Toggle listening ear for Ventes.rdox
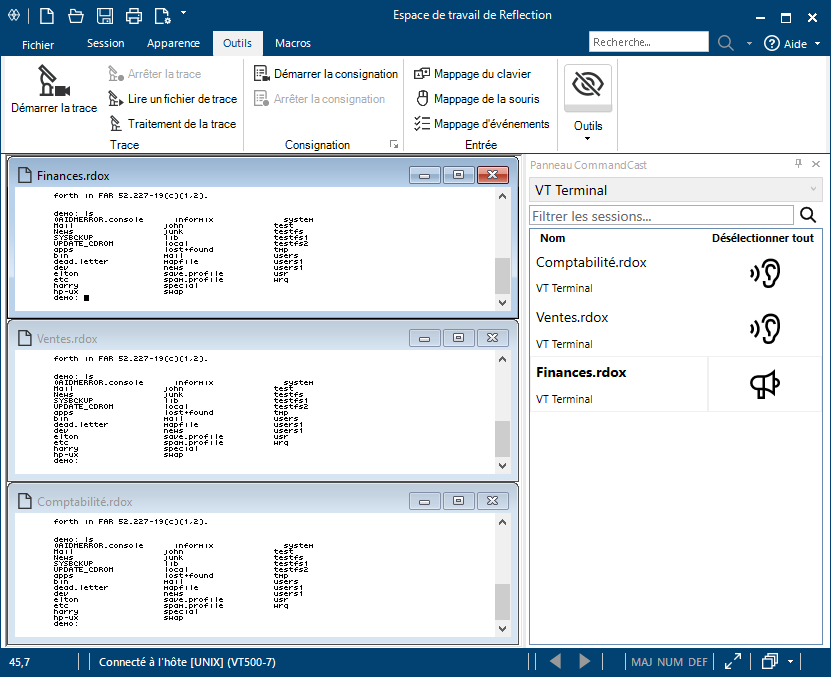This screenshot has height=677, width=831. click(x=765, y=328)
